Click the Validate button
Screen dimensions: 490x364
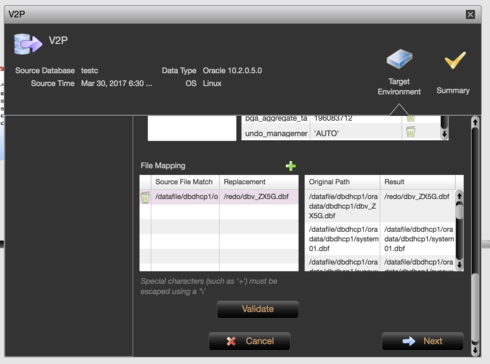click(258, 309)
